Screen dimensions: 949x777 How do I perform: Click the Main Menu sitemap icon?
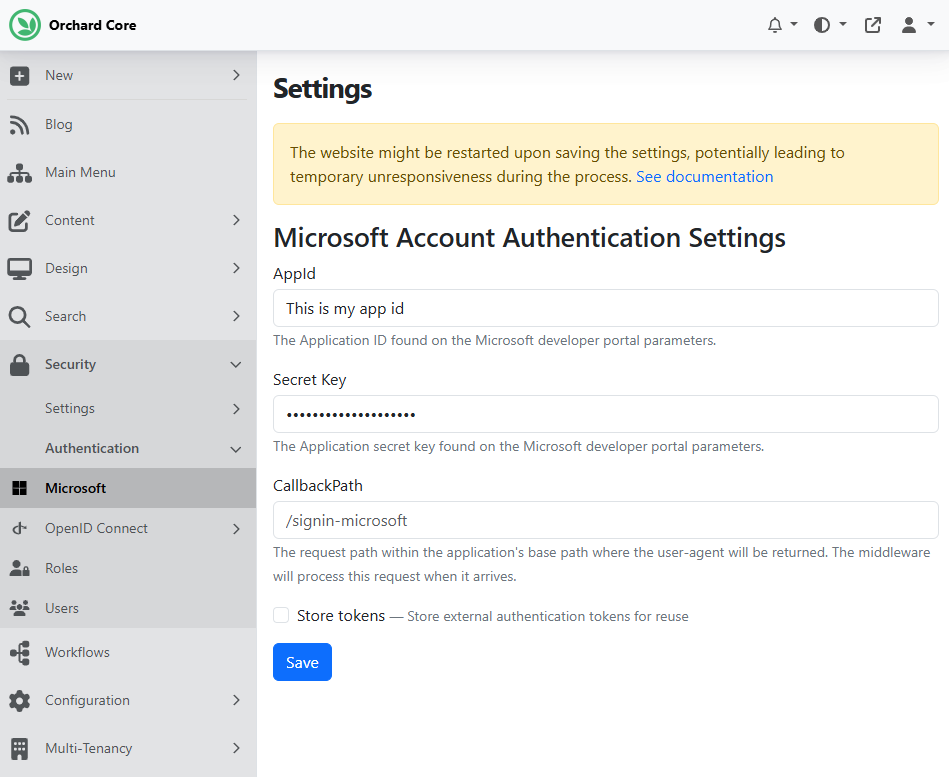pyautogui.click(x=19, y=173)
